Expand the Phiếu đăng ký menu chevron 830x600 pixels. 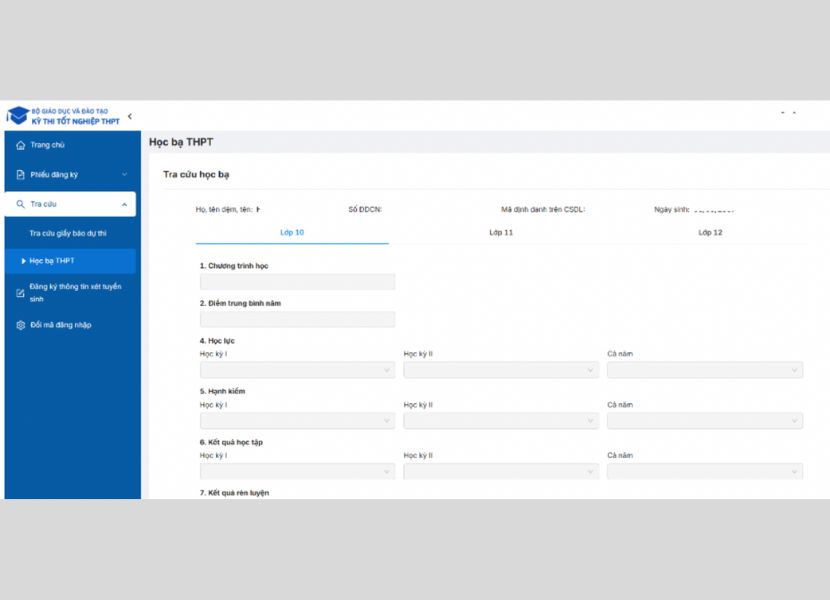[124, 175]
